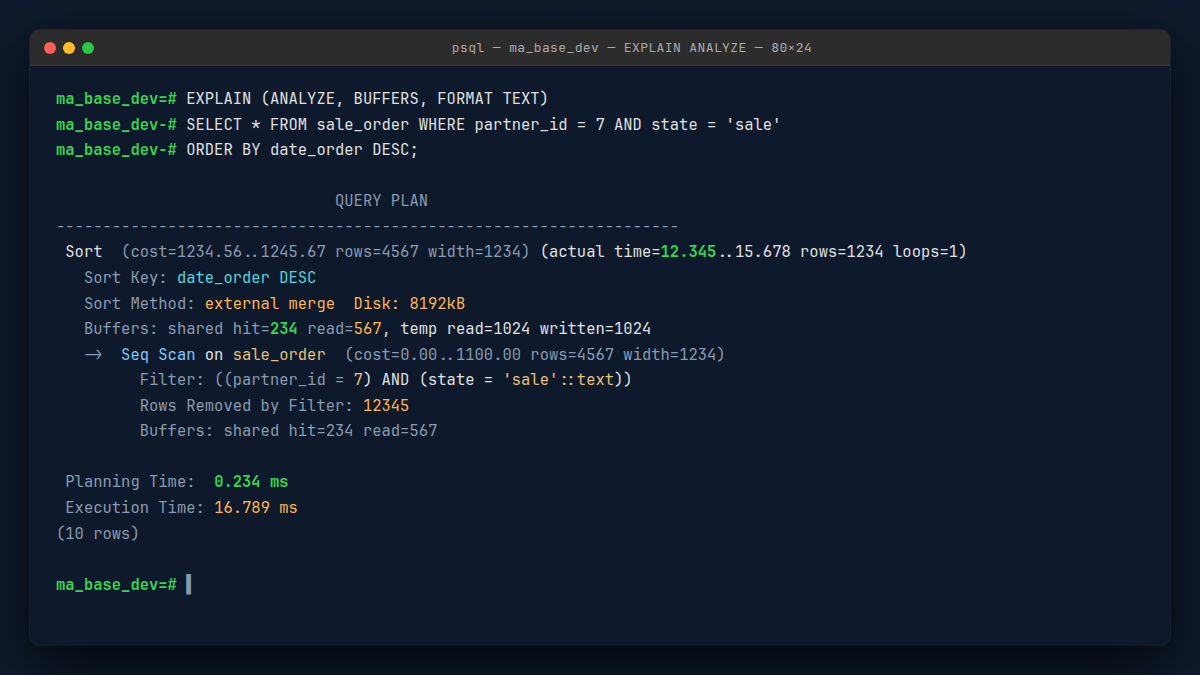
Task: Click the 'SELECT * FROM sale_order' query line
Action: pos(484,124)
